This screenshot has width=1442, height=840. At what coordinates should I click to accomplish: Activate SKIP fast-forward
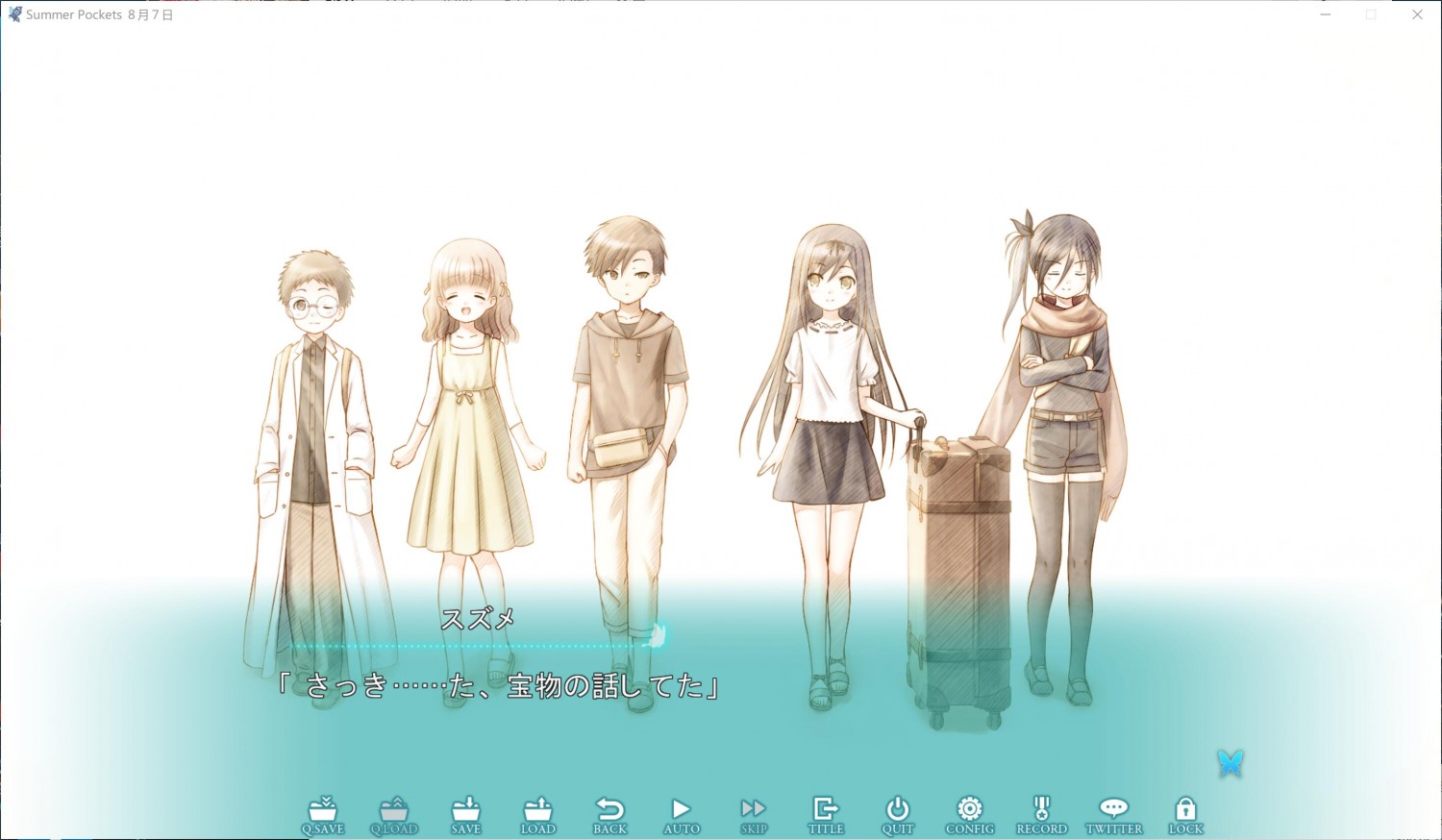[754, 815]
